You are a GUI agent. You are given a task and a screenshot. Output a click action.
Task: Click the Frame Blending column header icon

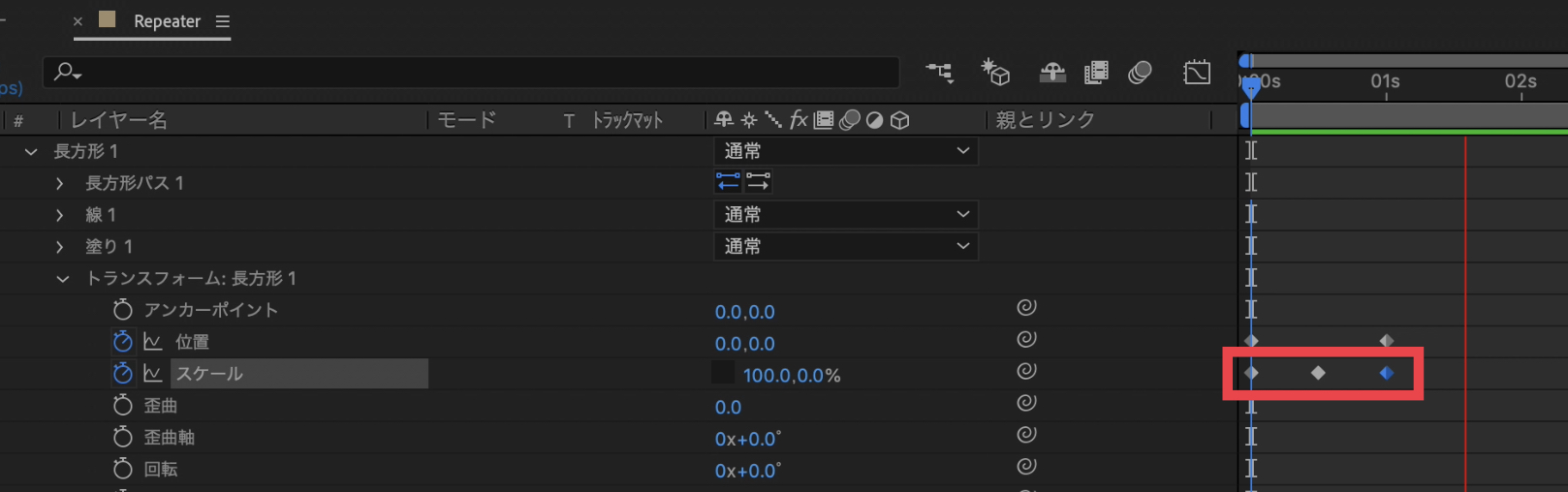coord(824,120)
